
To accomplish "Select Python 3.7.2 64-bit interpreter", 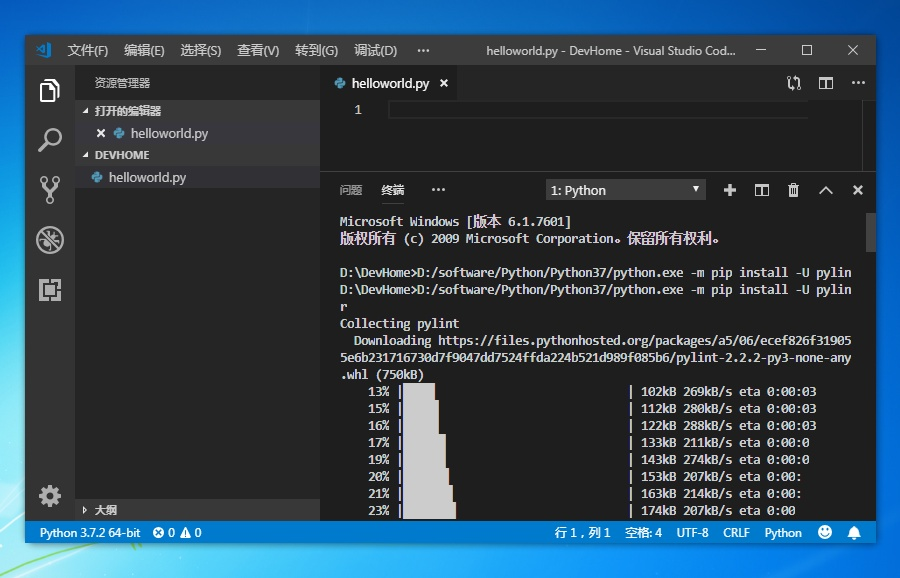I will [90, 533].
